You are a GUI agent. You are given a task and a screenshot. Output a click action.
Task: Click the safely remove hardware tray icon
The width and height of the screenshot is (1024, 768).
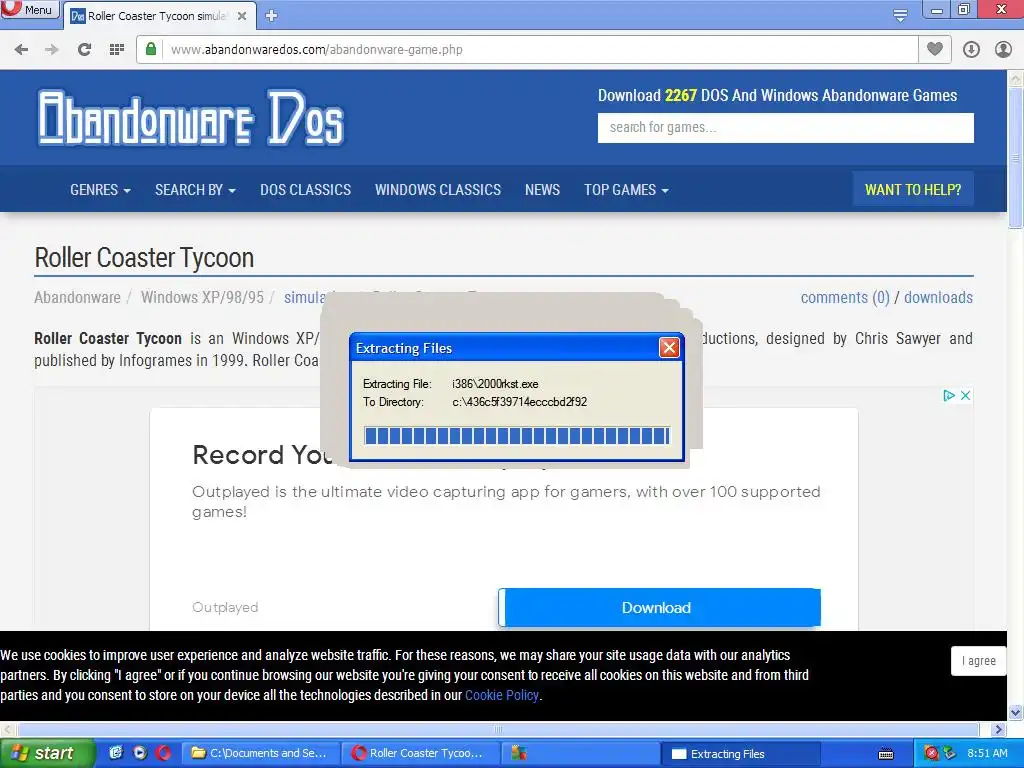950,754
